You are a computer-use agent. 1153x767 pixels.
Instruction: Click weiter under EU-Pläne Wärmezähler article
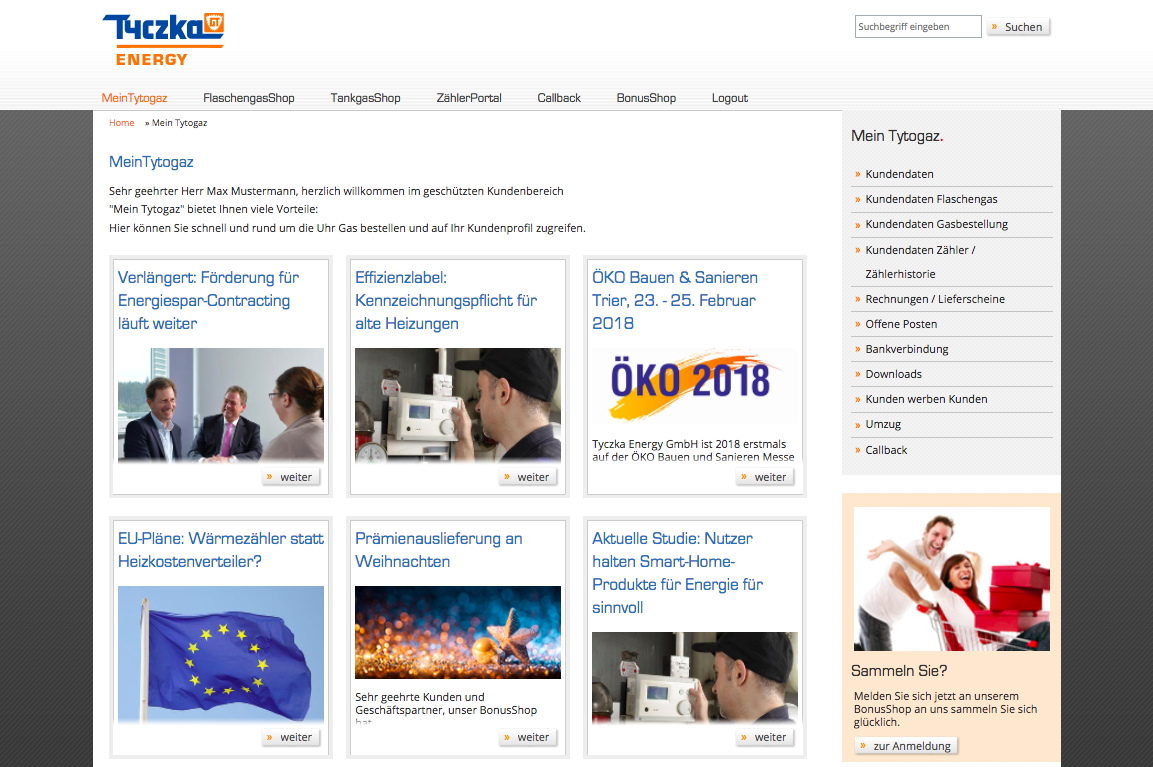290,738
